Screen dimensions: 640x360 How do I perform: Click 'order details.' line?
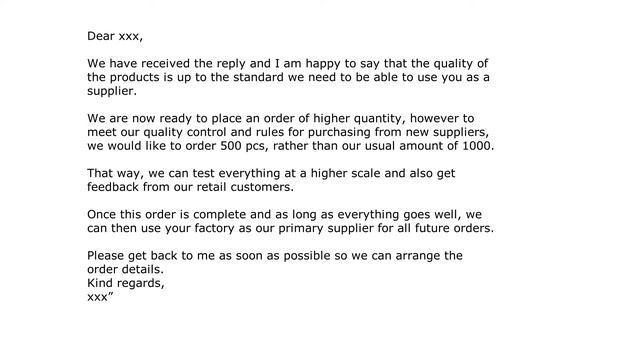(x=125, y=269)
